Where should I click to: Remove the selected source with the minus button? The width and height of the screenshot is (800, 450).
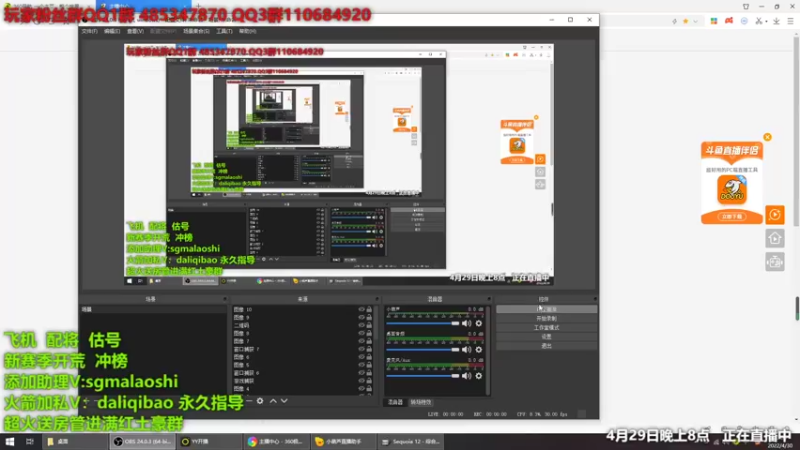tap(249, 401)
